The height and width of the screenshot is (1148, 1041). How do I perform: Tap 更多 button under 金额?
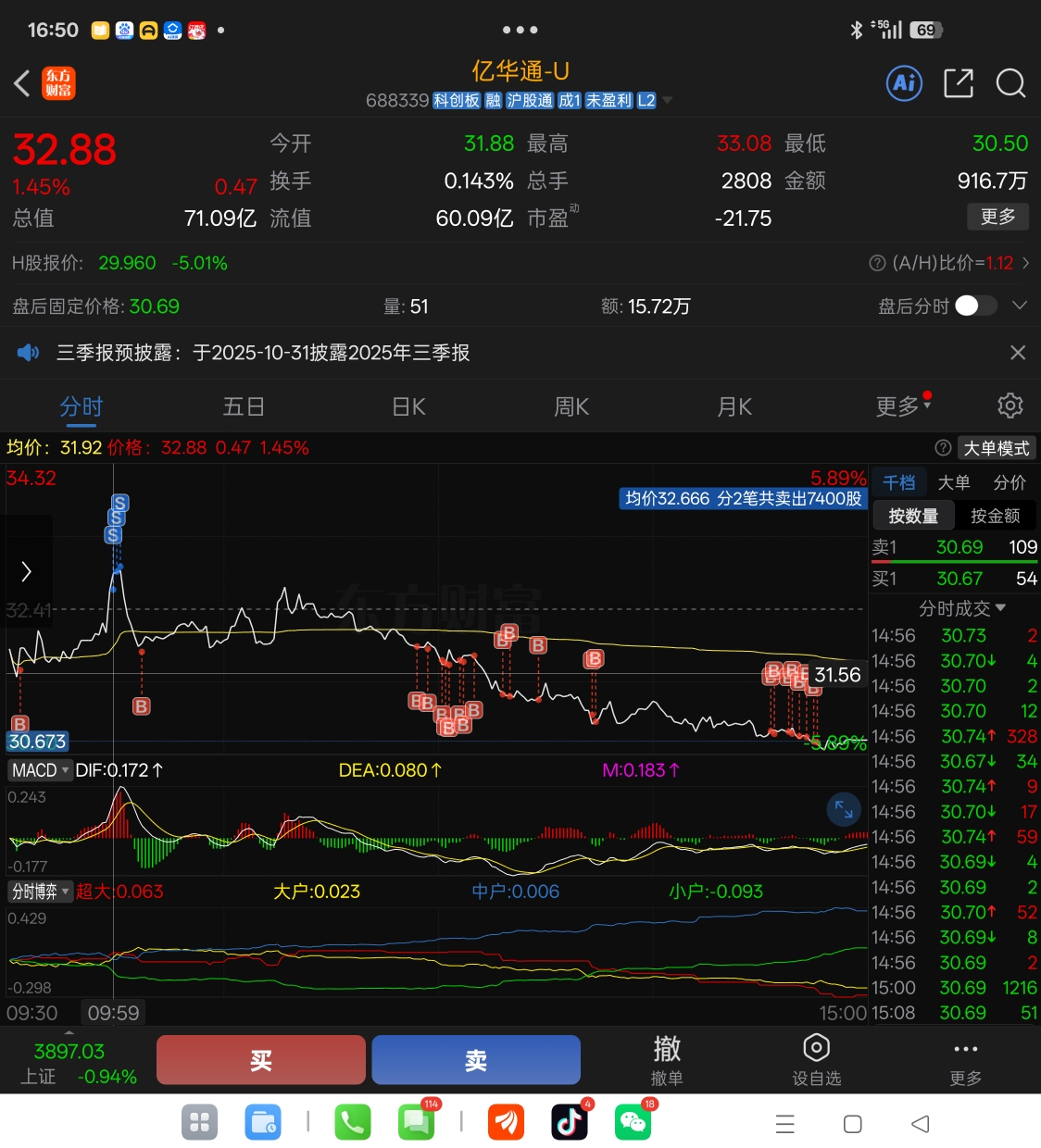(x=997, y=217)
